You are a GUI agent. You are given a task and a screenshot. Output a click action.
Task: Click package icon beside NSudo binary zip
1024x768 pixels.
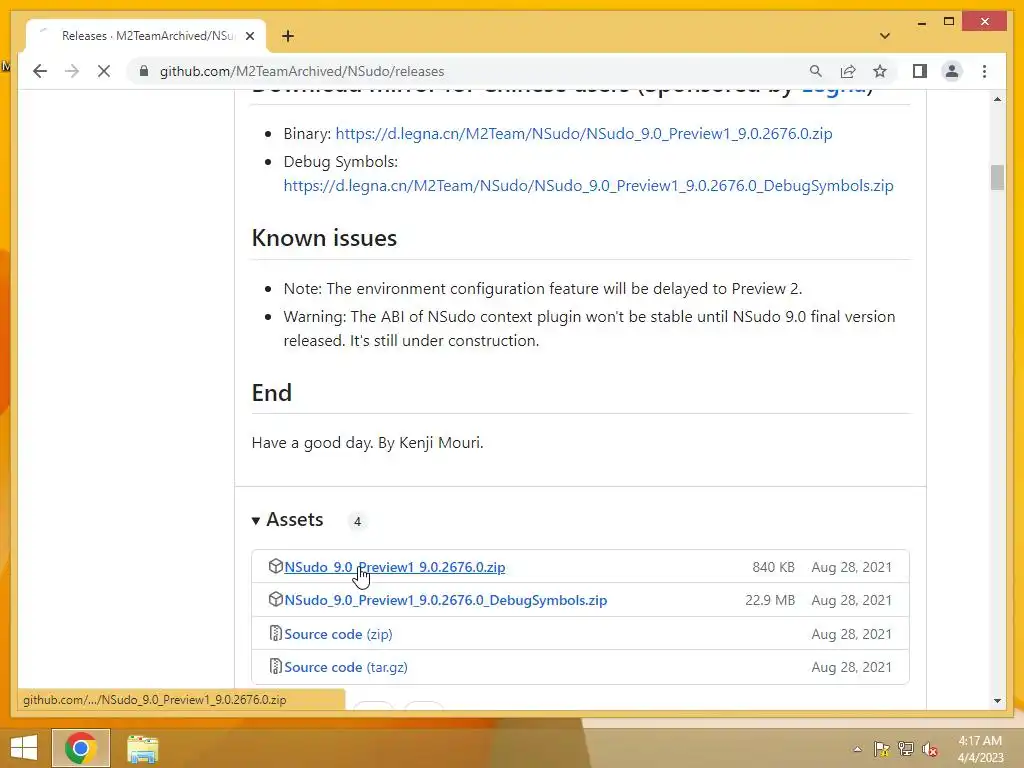(276, 566)
